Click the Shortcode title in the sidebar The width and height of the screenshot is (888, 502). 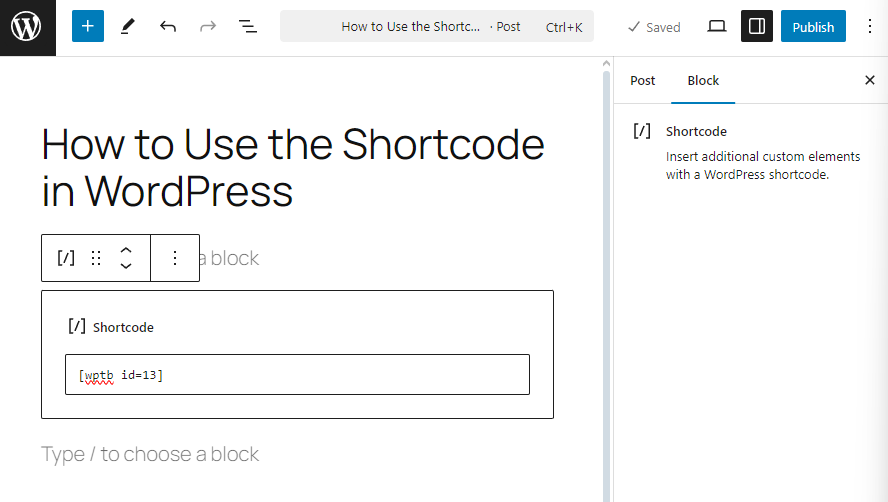[x=696, y=131]
